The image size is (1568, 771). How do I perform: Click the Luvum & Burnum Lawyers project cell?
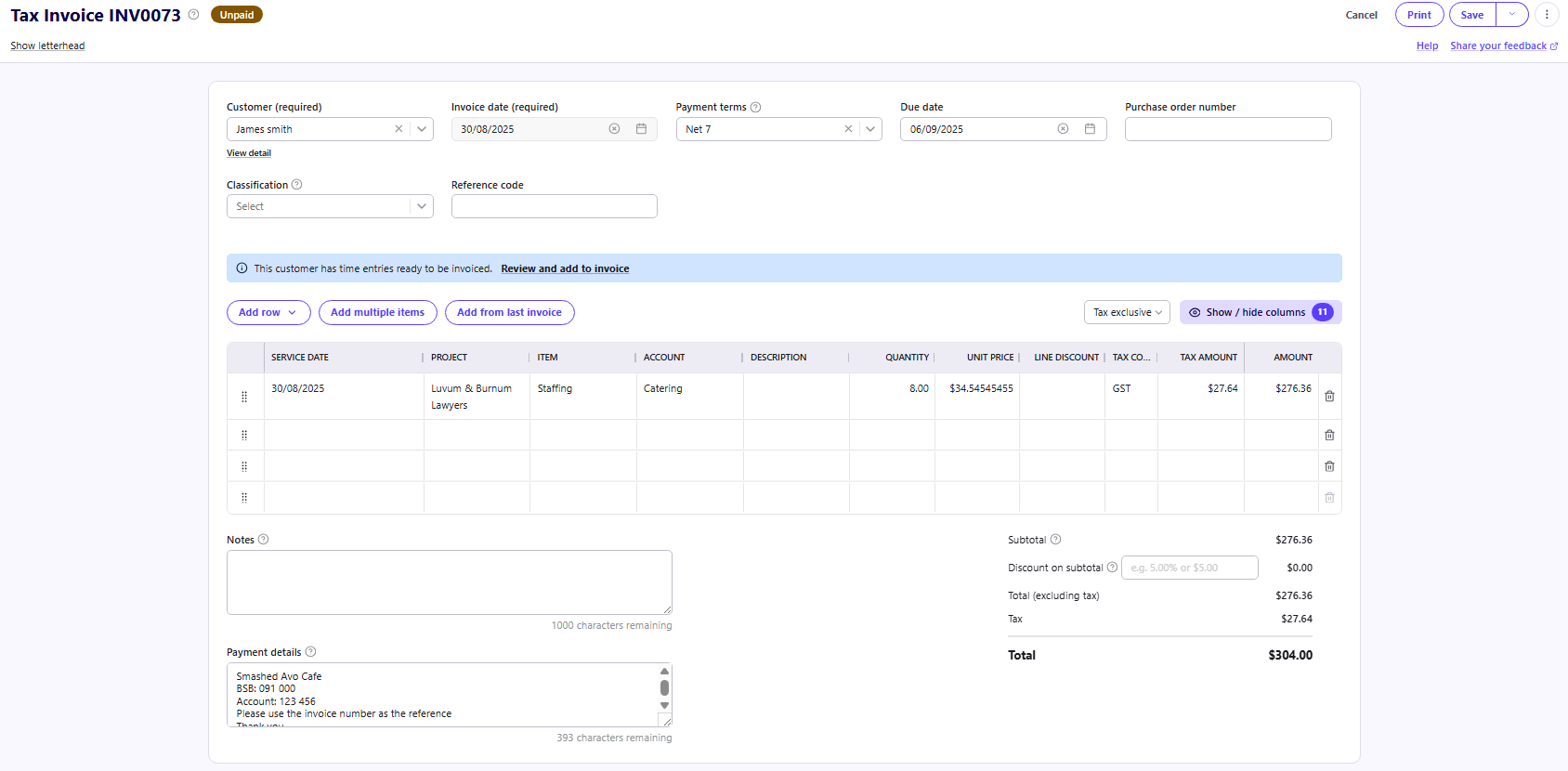pyautogui.click(x=477, y=397)
